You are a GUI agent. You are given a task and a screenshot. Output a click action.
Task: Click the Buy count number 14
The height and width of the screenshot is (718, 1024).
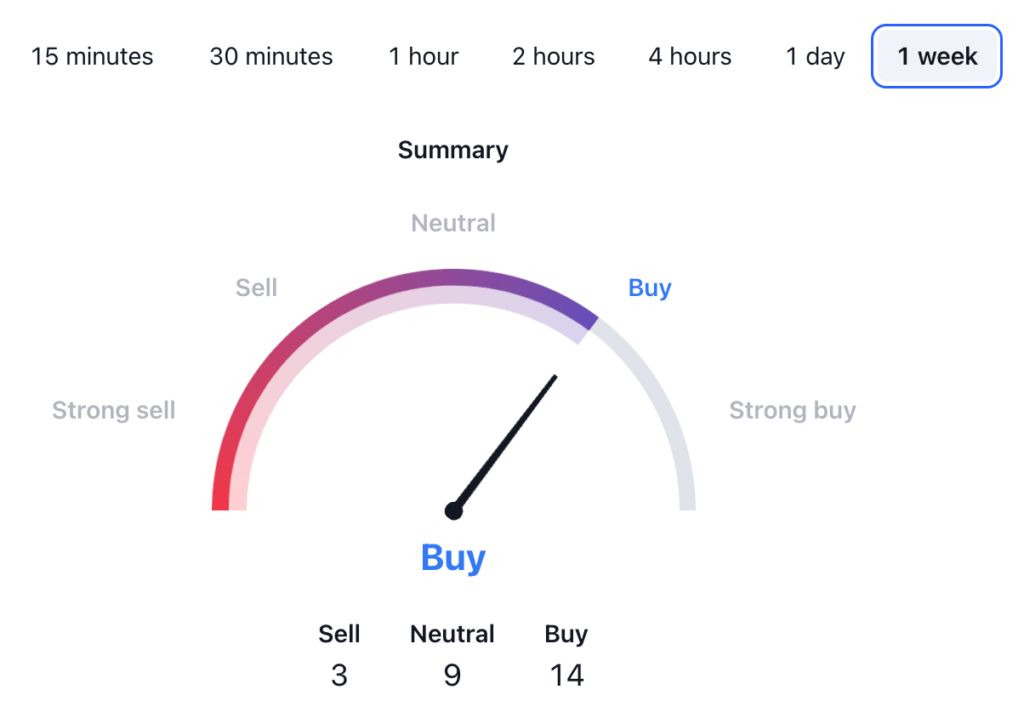[566, 676]
